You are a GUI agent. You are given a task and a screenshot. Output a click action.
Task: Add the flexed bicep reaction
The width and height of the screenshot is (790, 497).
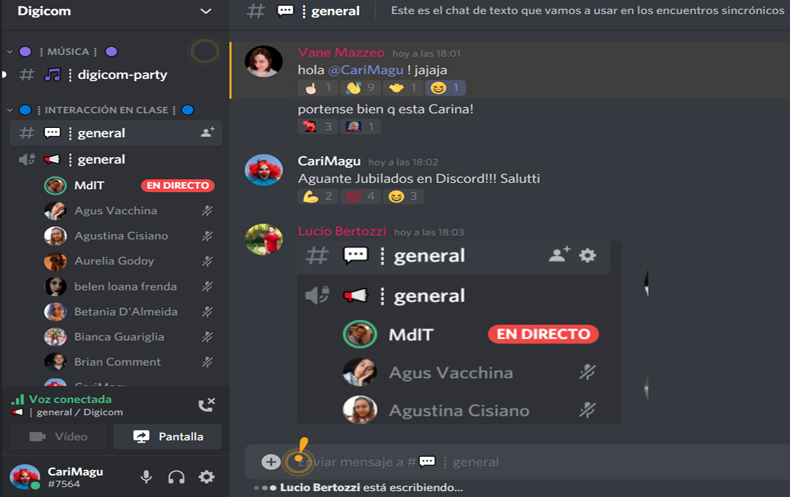(317, 196)
